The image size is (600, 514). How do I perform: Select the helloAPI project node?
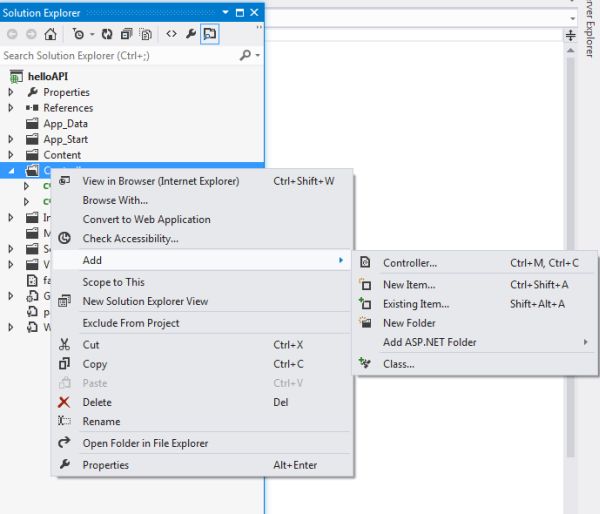[48, 76]
